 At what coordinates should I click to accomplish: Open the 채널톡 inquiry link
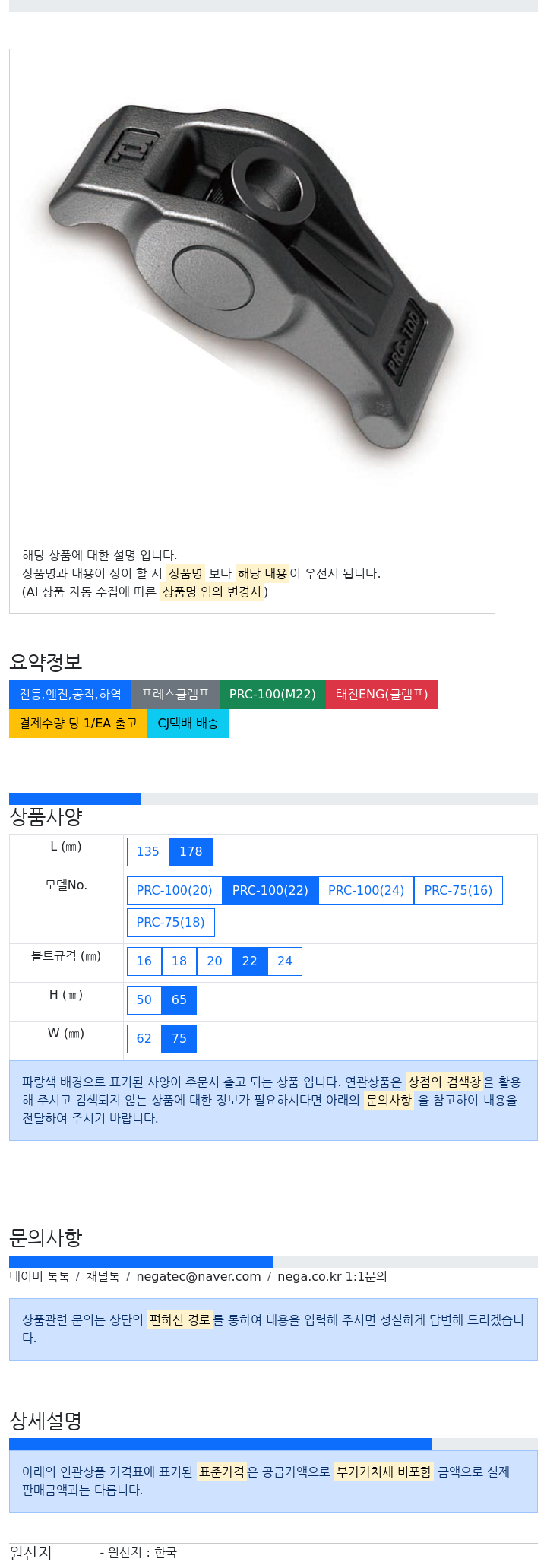[x=103, y=1277]
